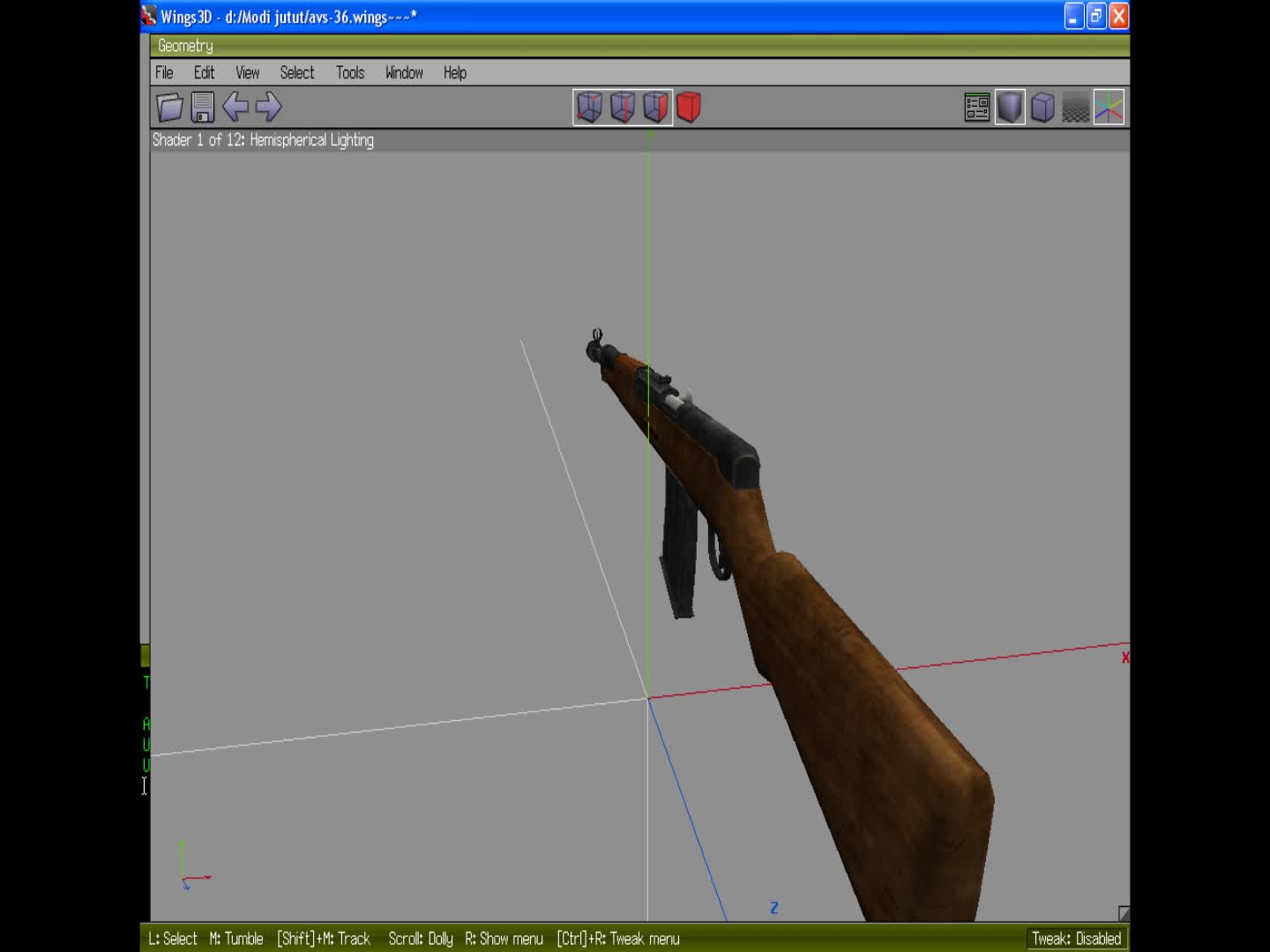Open the Window menu
This screenshot has height=952, width=1270.
coord(403,73)
